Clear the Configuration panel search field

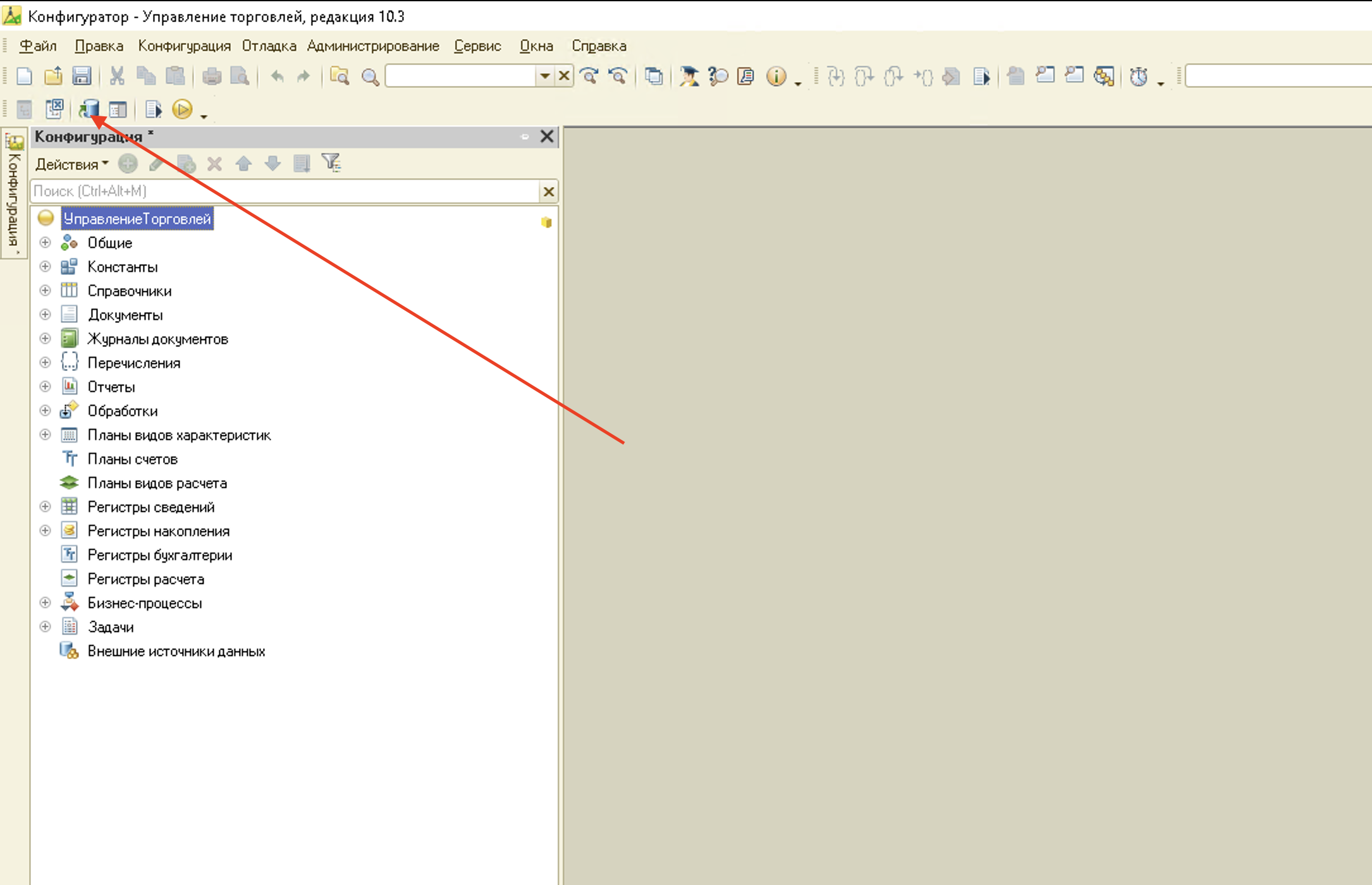click(x=548, y=192)
